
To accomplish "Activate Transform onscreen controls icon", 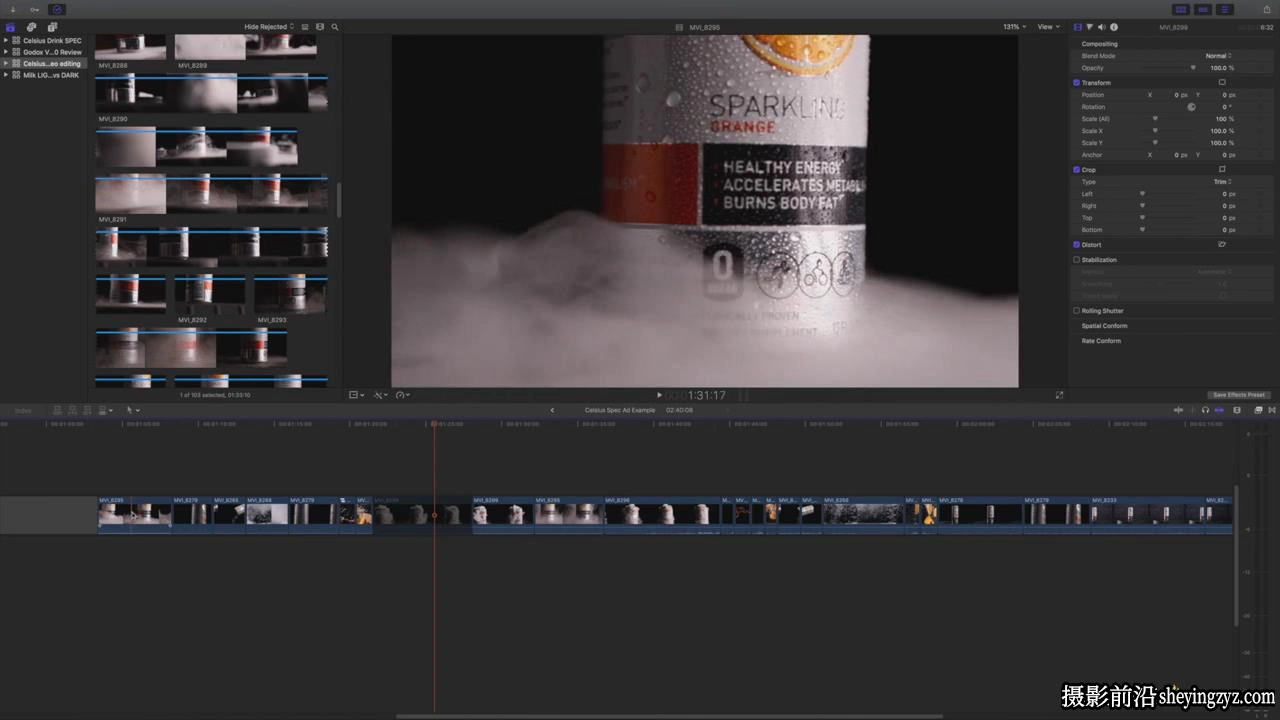I will pos(1222,83).
